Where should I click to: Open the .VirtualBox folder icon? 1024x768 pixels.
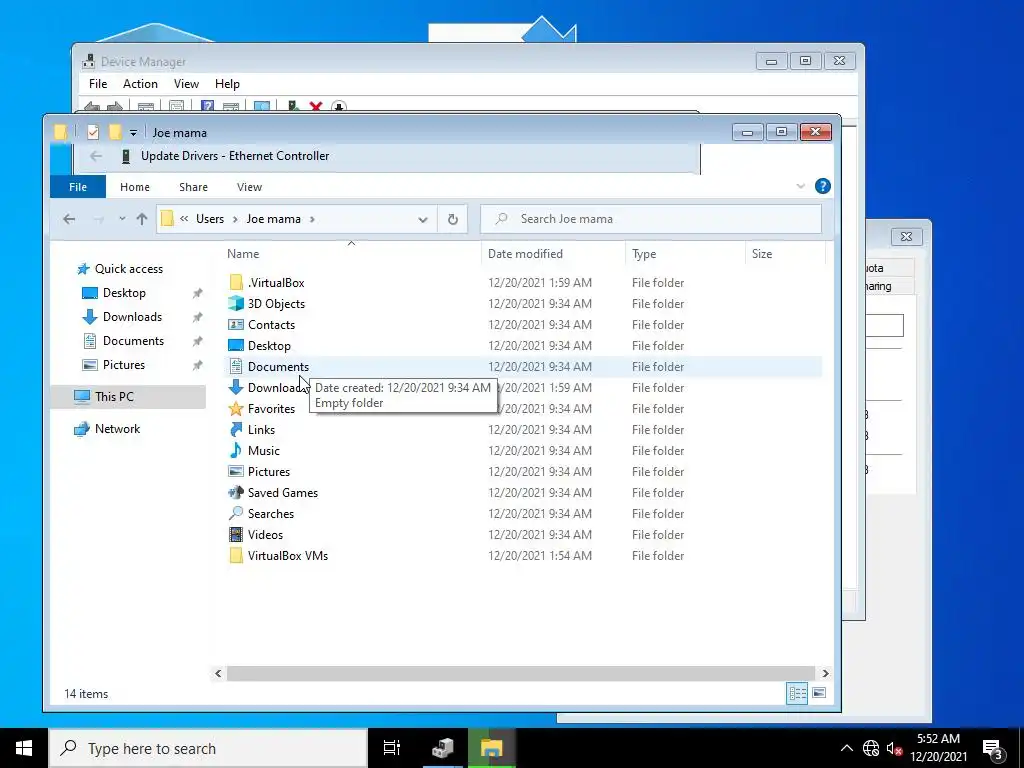click(x=236, y=283)
